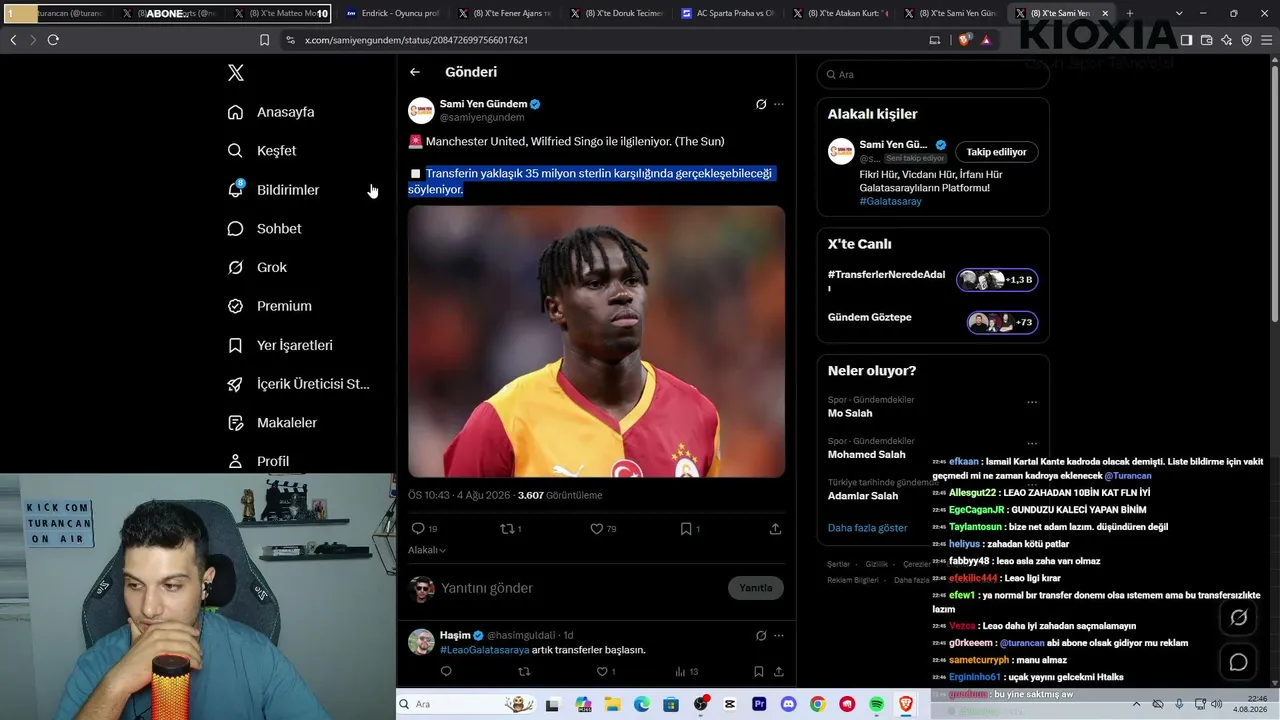Bookmark Haşim's reply
This screenshot has height=720, width=1280.
[x=759, y=672]
